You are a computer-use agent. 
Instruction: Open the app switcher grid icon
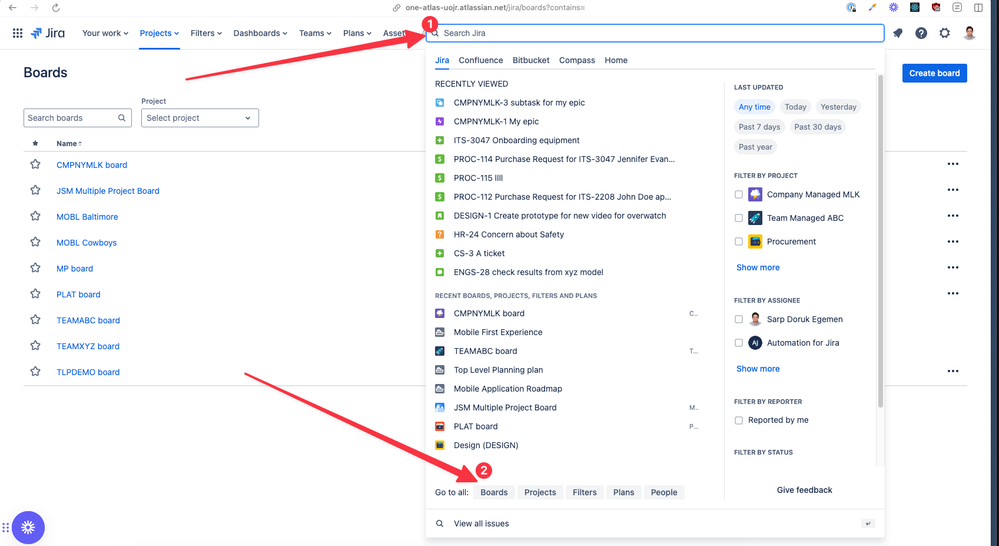18,33
